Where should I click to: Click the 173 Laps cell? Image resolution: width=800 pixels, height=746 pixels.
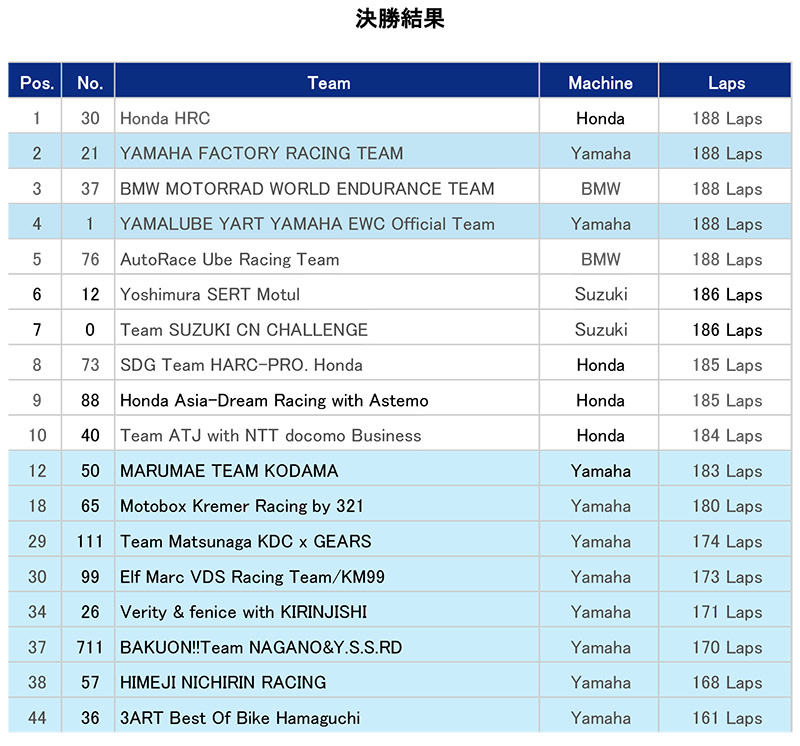pos(725,576)
